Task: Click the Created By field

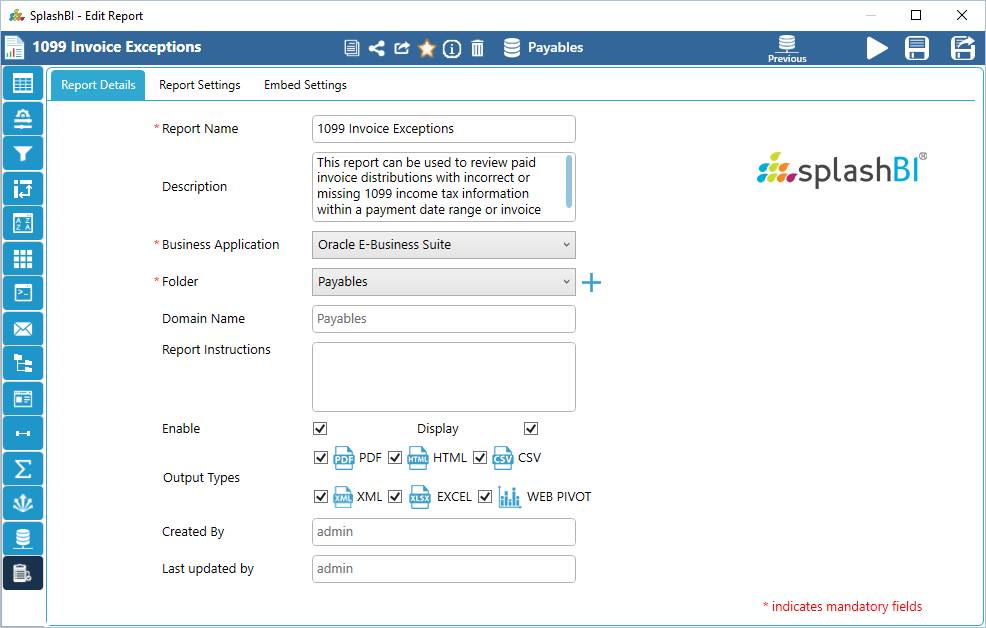Action: (x=444, y=532)
